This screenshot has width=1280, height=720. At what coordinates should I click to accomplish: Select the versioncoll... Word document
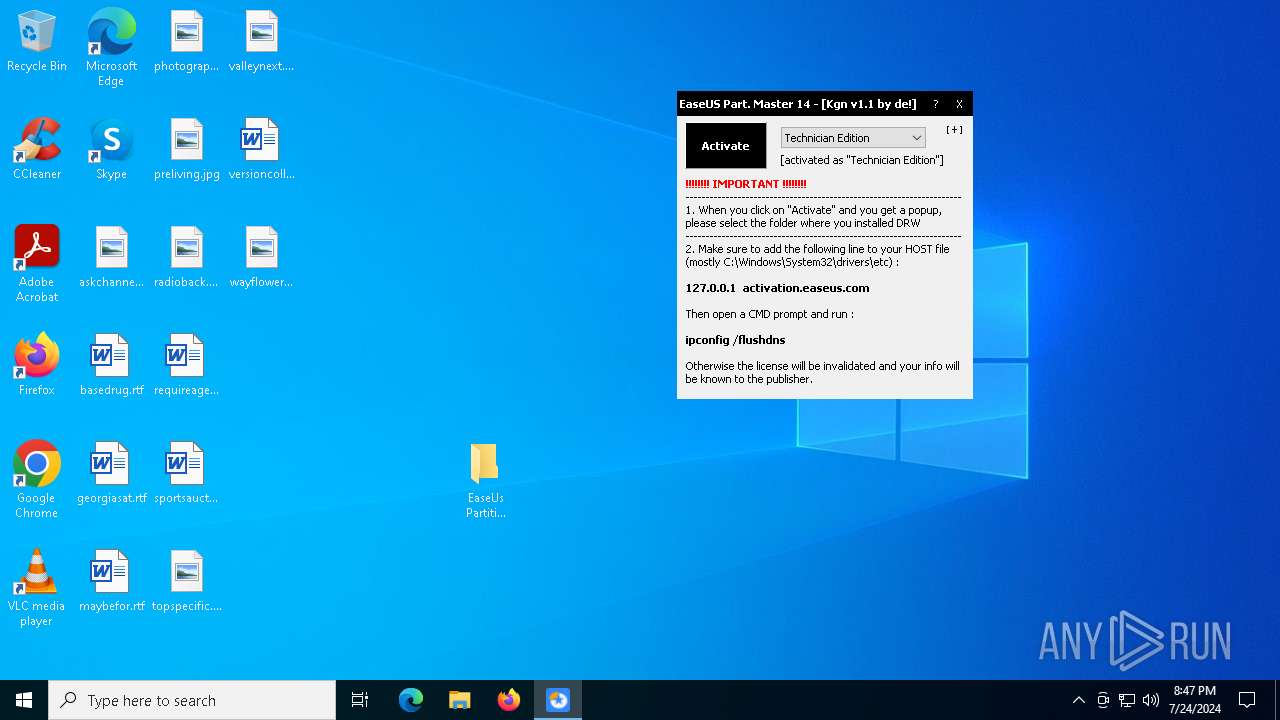click(261, 150)
